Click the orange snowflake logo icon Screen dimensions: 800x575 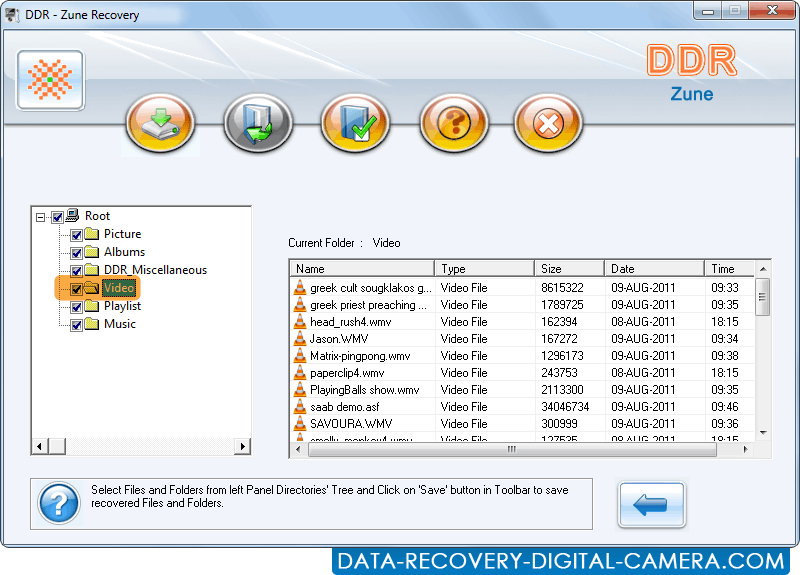50,80
